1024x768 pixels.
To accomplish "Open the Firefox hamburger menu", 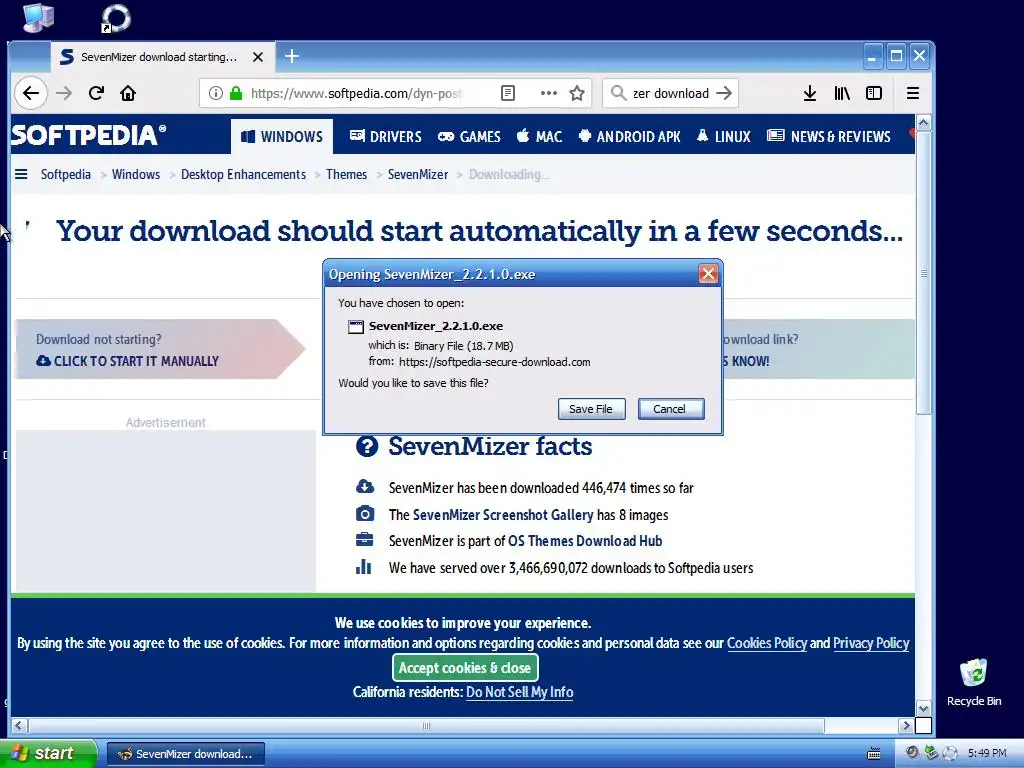I will pyautogui.click(x=913, y=93).
